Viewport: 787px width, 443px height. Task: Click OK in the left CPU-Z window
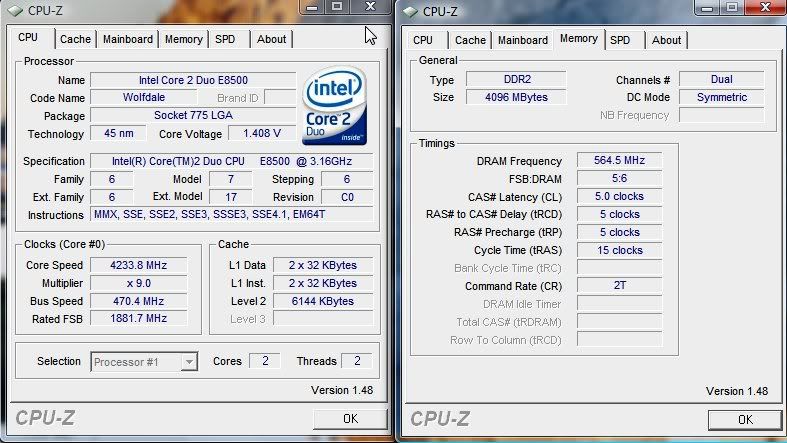pyautogui.click(x=350, y=419)
